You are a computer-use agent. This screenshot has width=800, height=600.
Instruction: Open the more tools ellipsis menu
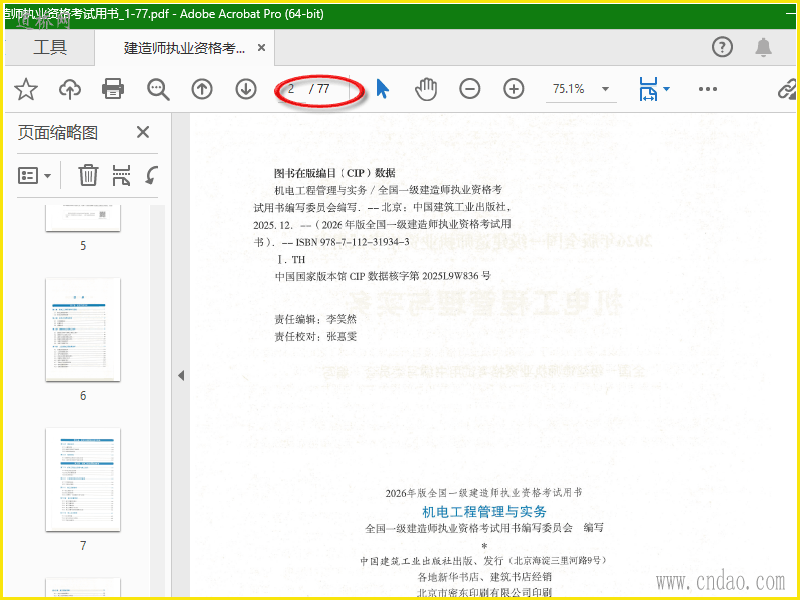708,89
